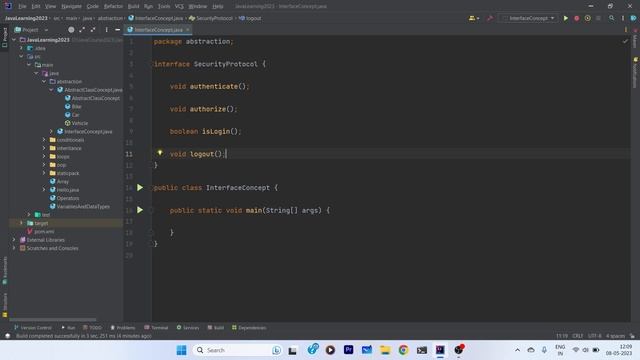Open the Project view selector dropdown
The image size is (640, 360).
click(31, 30)
